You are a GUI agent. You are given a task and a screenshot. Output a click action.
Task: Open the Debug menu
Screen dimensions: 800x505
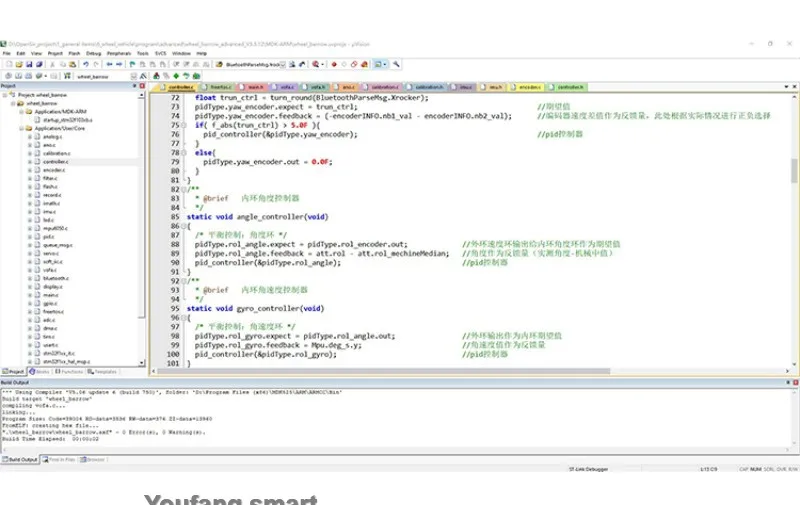pos(93,53)
